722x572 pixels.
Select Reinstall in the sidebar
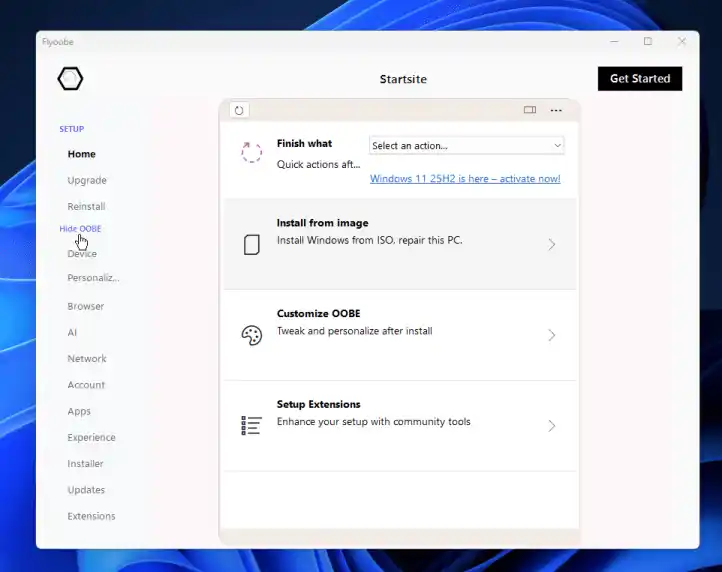pyautogui.click(x=86, y=206)
